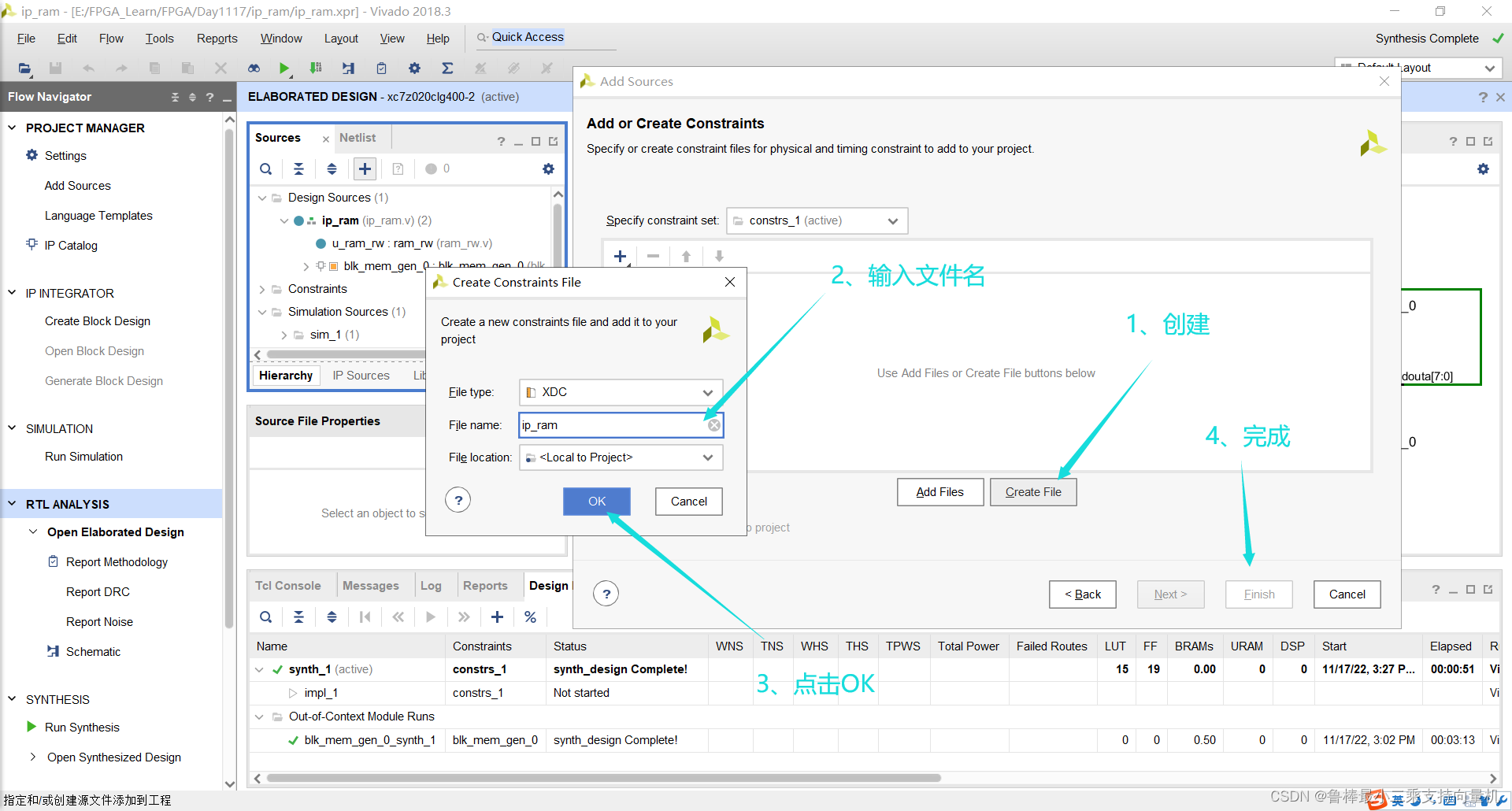Collapse all in Flow Navigator header
This screenshot has height=811, width=1512.
(x=175, y=97)
